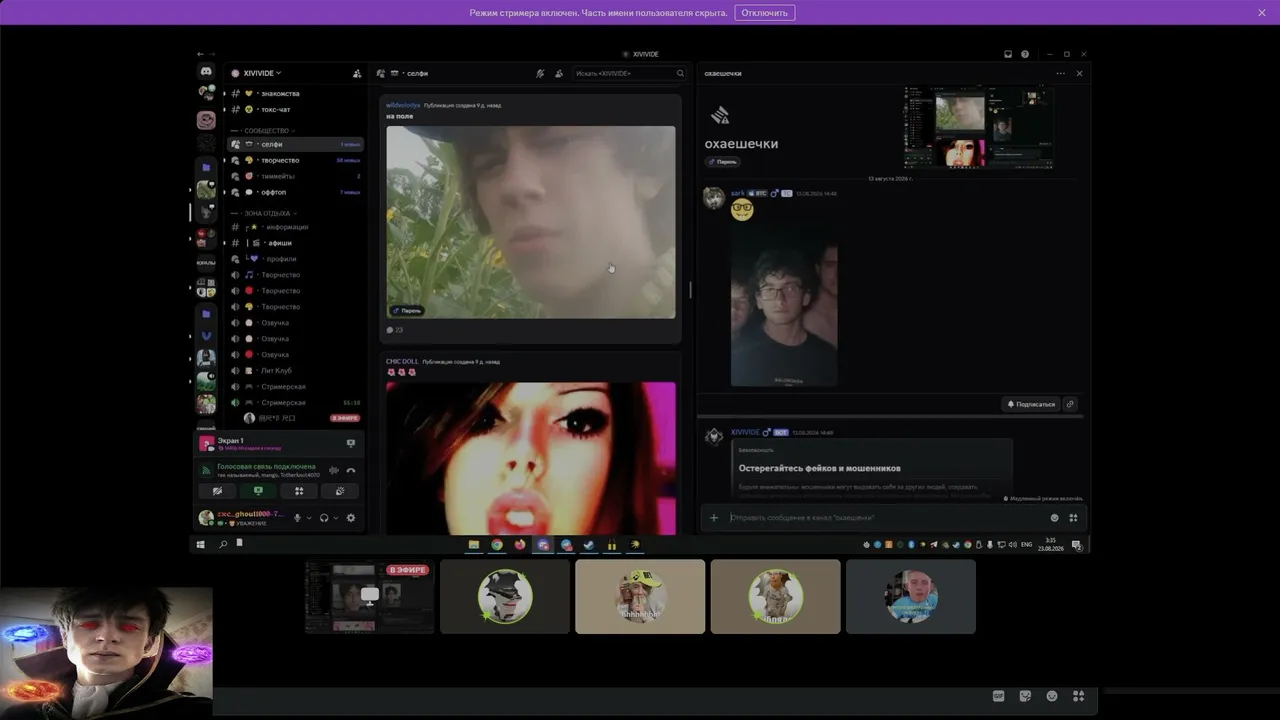Viewport: 1280px width, 720px height.
Task: Open the тиммейты forum channel
Action: click(x=296, y=176)
